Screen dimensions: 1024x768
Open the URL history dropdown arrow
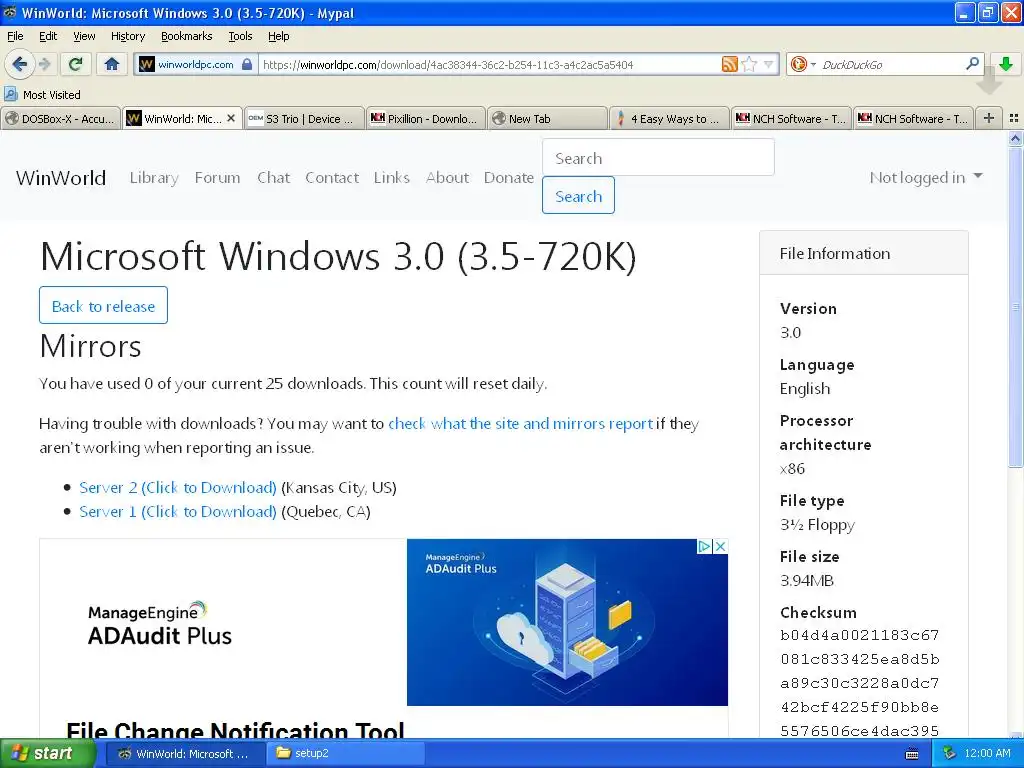[769, 64]
